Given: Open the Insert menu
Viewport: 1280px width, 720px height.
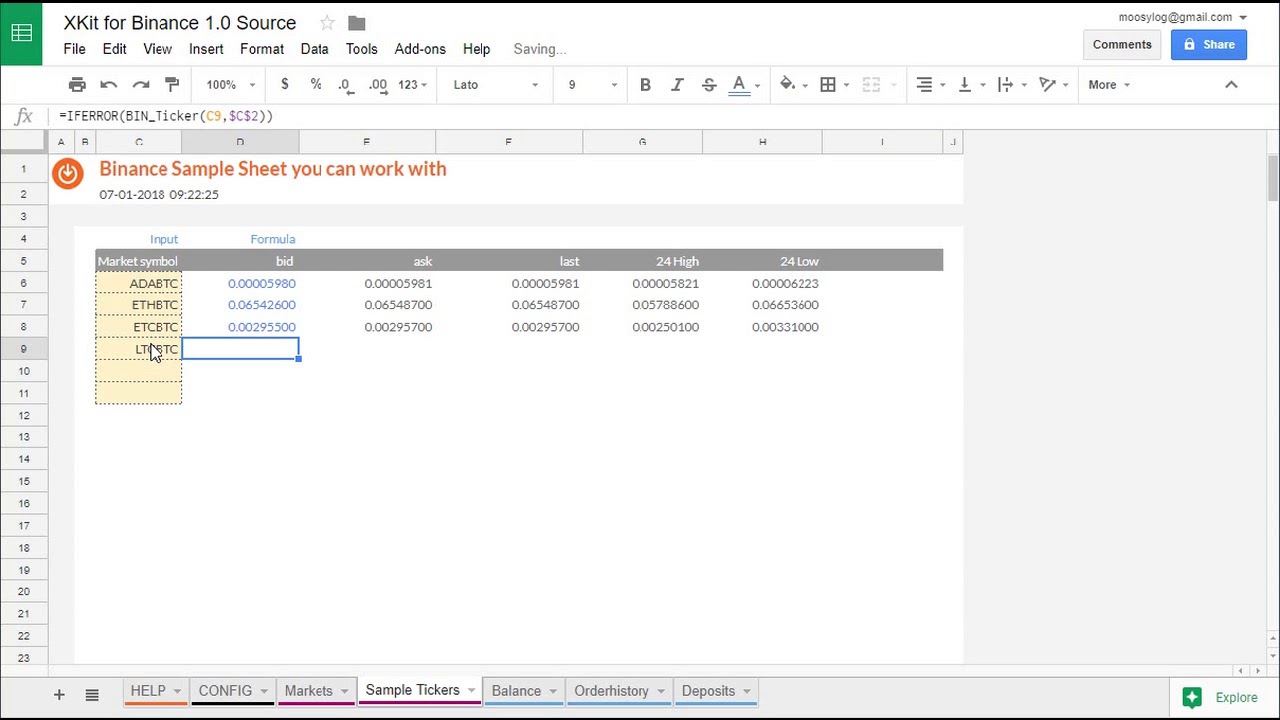Looking at the screenshot, I should click(x=206, y=49).
